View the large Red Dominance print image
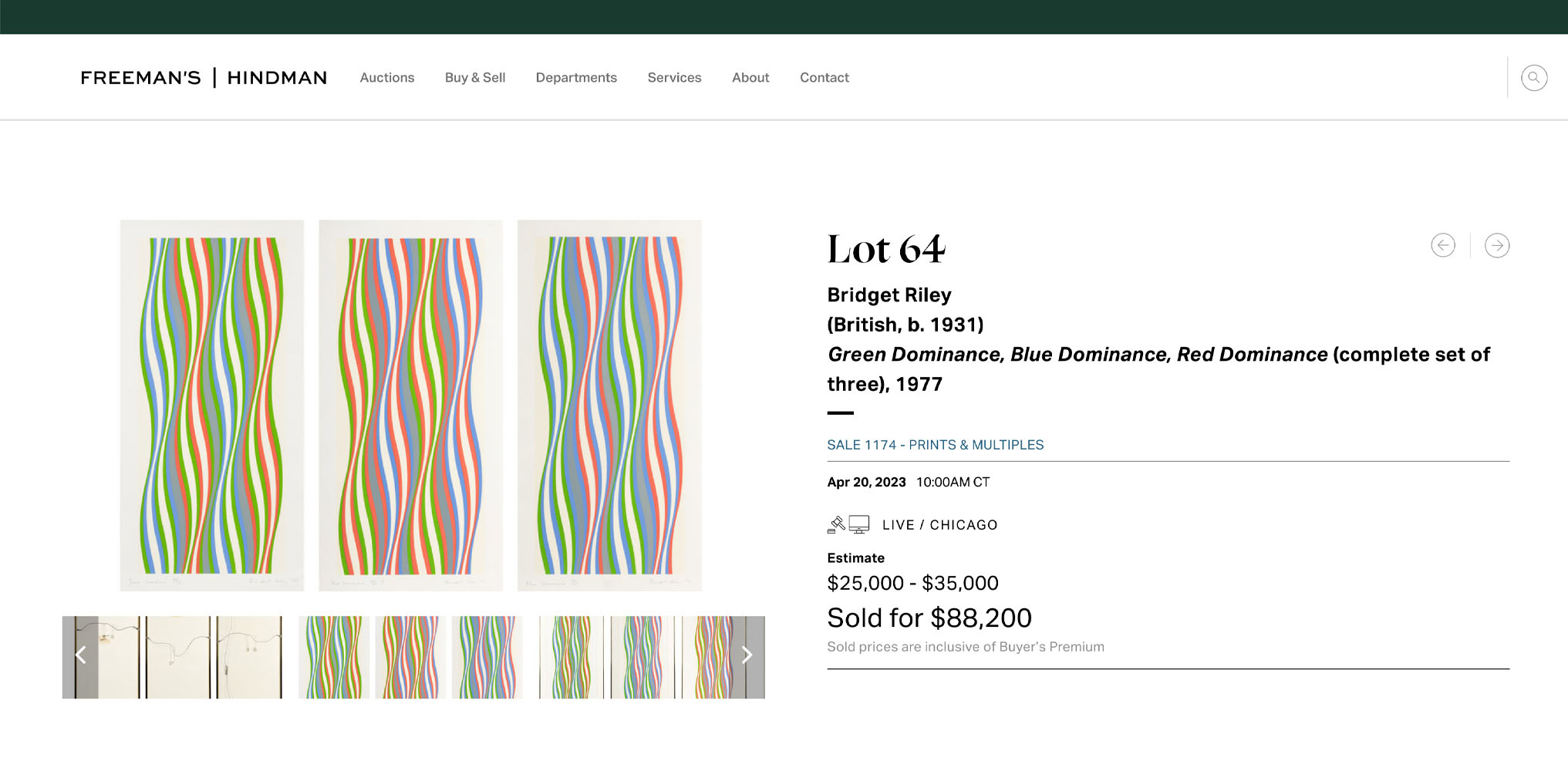The image size is (1568, 771). [x=609, y=405]
